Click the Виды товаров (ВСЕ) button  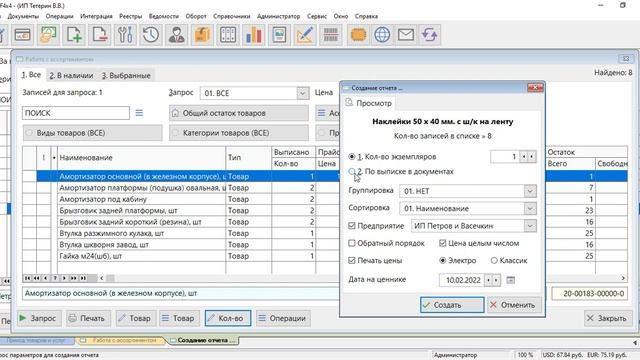point(92,133)
